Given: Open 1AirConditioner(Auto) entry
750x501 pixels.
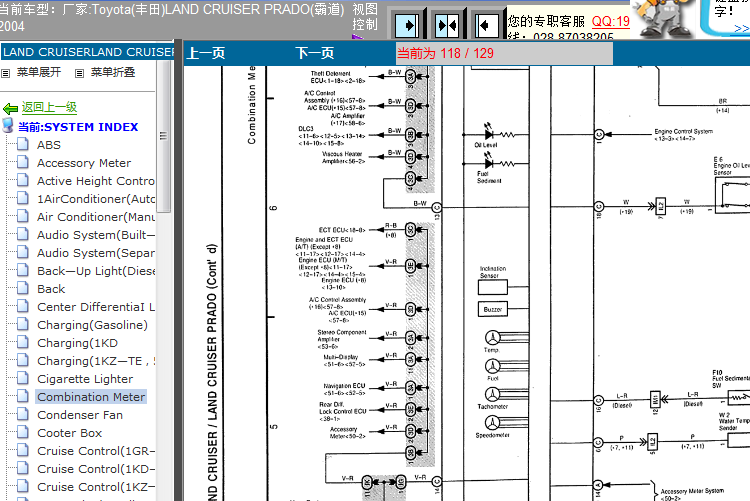Looking at the screenshot, I should [96, 199].
